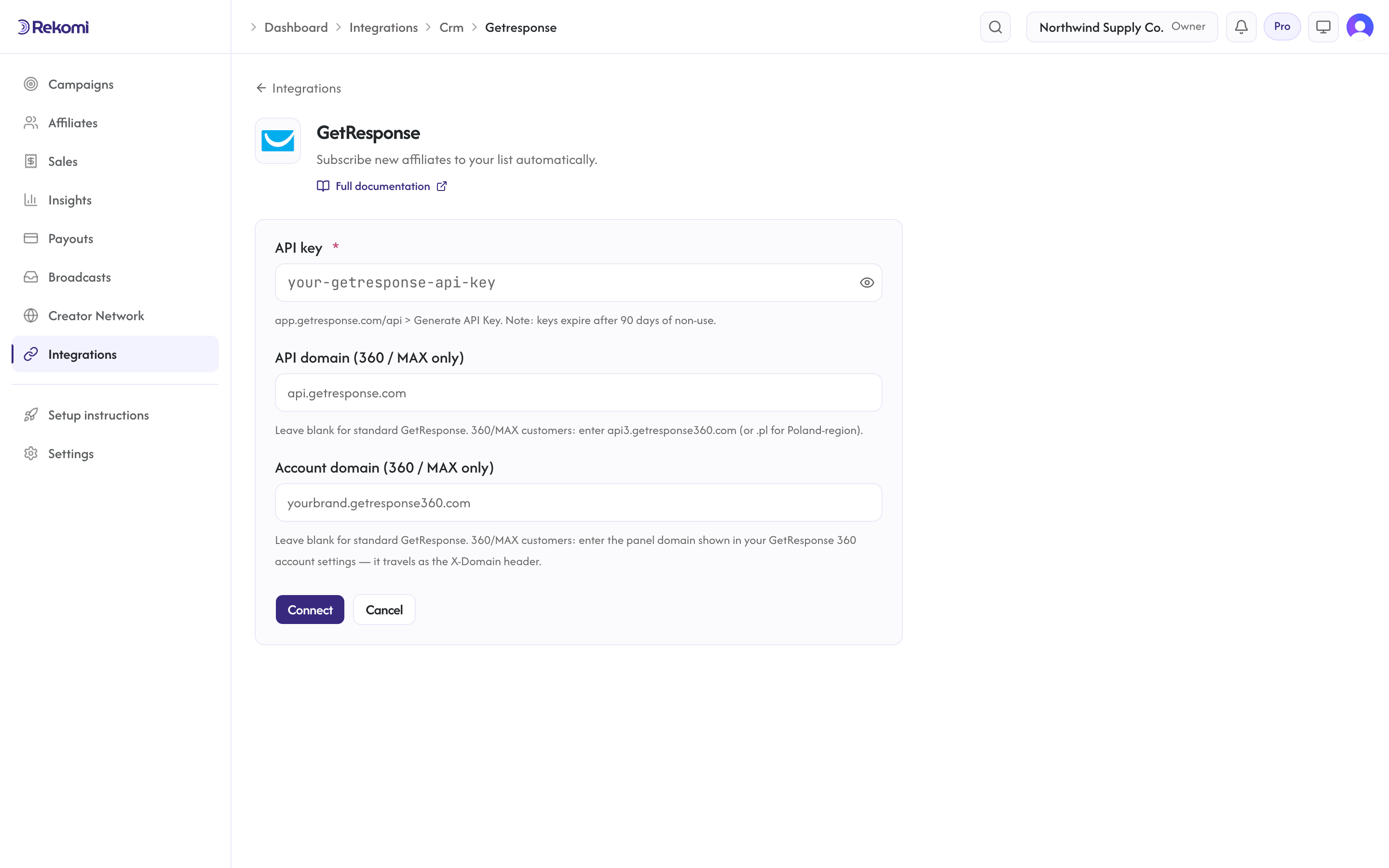This screenshot has width=1389, height=868.
Task: Click the Broadcasts inbox icon
Action: (31, 277)
